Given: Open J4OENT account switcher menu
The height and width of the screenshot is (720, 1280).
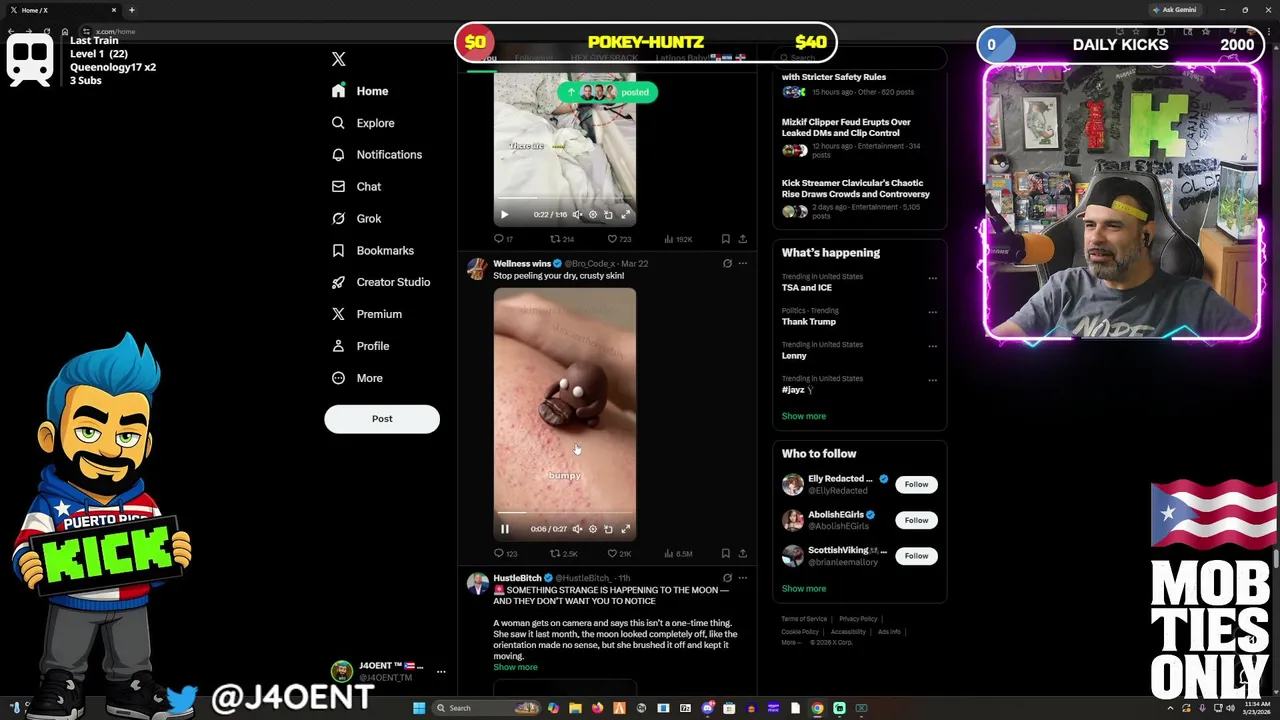Looking at the screenshot, I should coord(388,671).
